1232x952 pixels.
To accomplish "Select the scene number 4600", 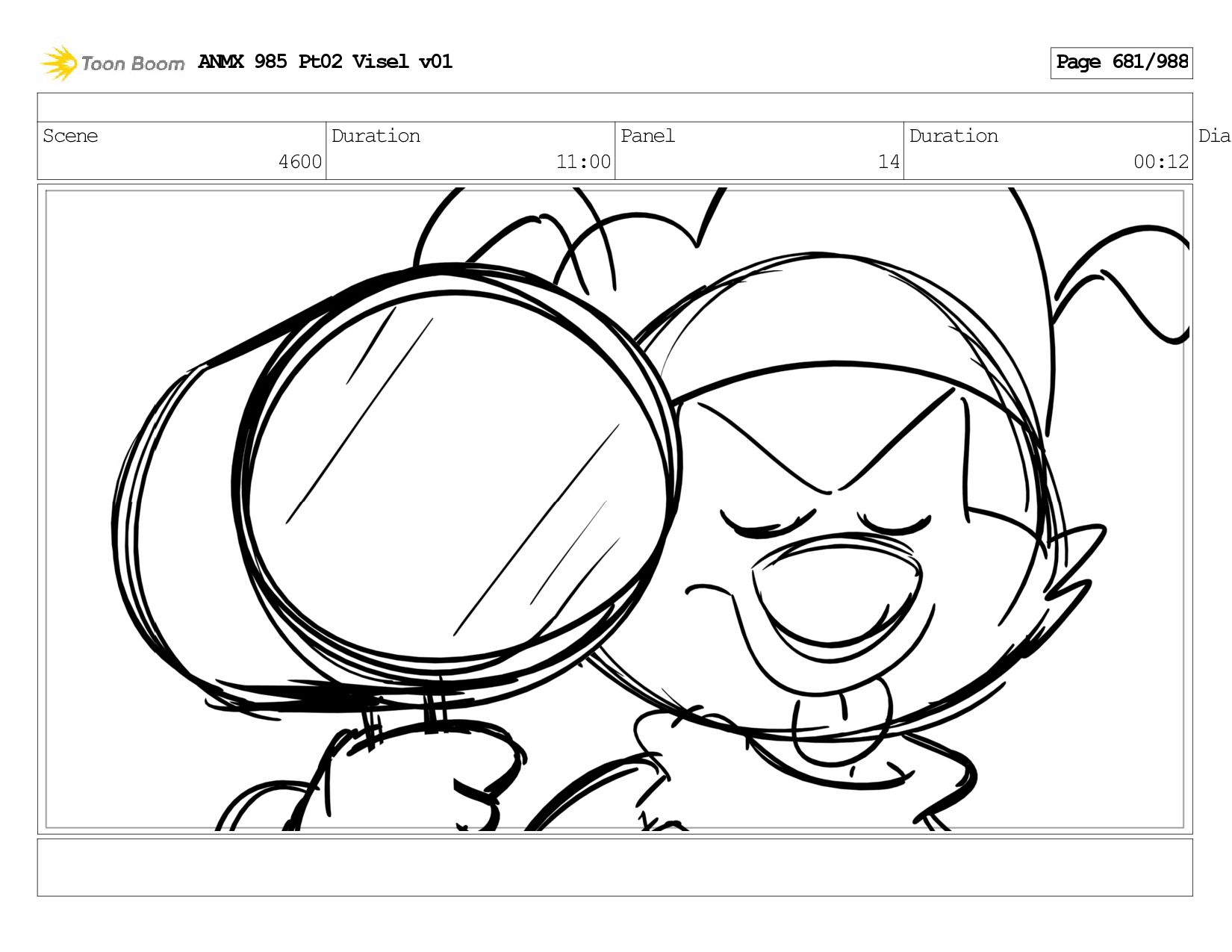I will (x=300, y=162).
